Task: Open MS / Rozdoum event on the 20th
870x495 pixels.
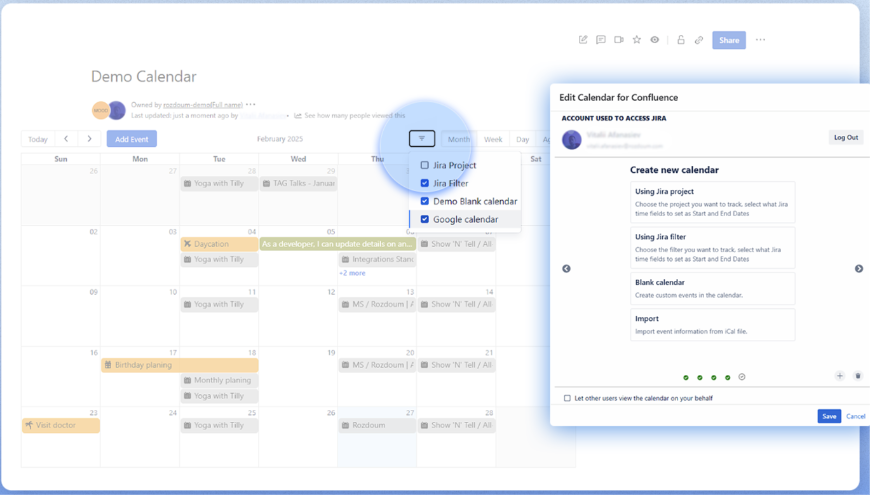Action: [377, 365]
